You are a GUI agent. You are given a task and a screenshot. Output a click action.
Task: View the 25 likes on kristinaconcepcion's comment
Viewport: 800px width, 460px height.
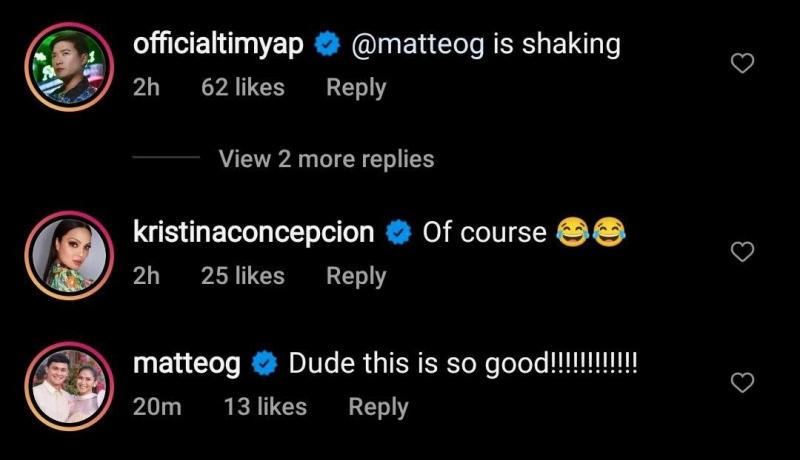pos(243,276)
